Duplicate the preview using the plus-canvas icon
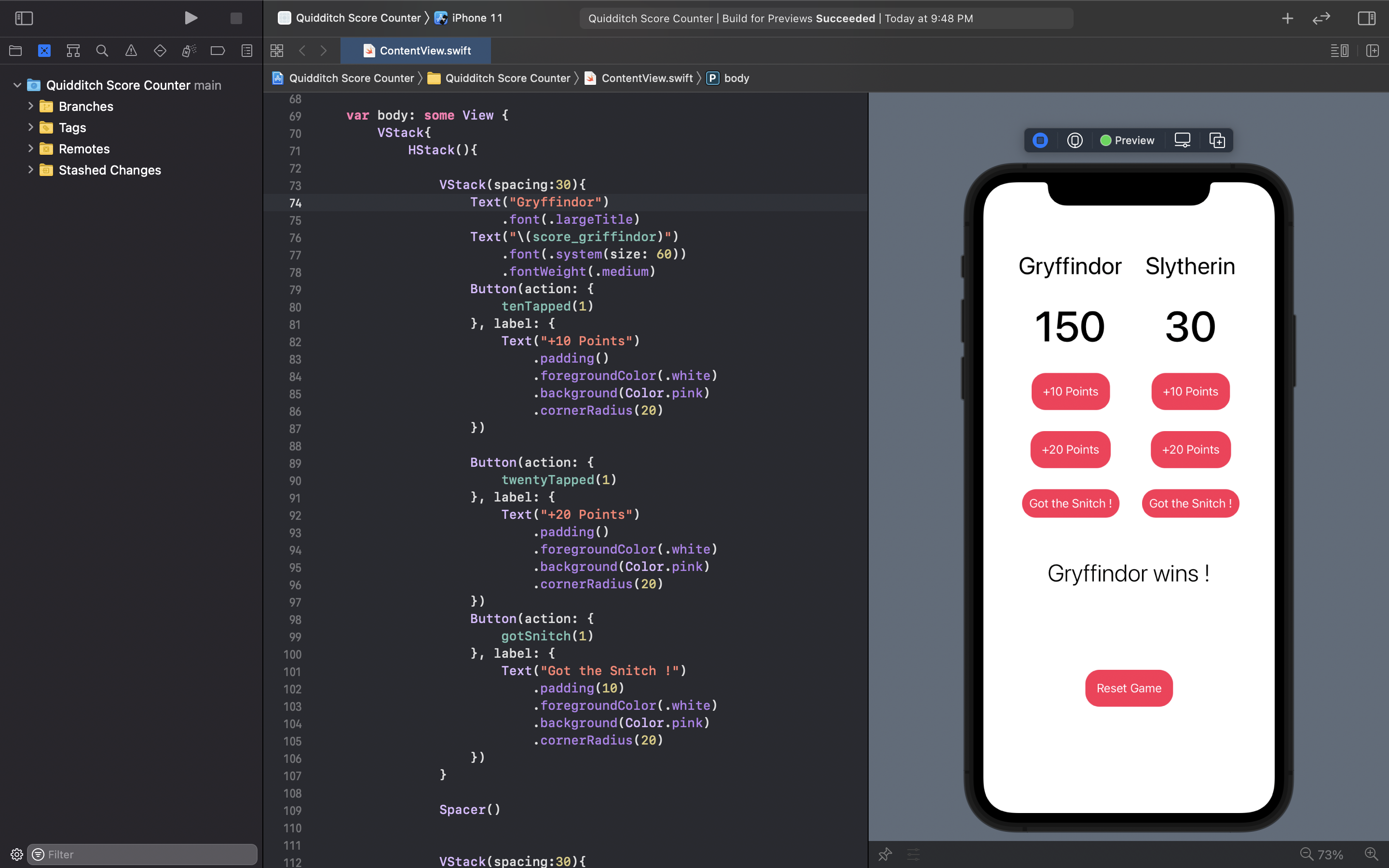1389x868 pixels. click(x=1217, y=139)
